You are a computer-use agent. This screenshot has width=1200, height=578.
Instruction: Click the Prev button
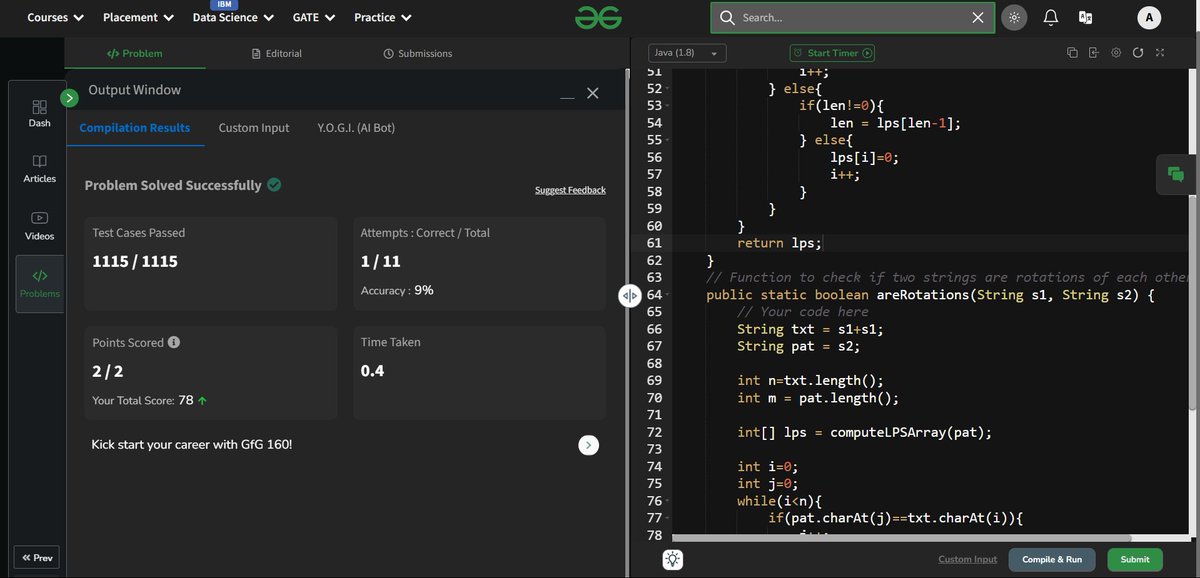click(x=36, y=558)
